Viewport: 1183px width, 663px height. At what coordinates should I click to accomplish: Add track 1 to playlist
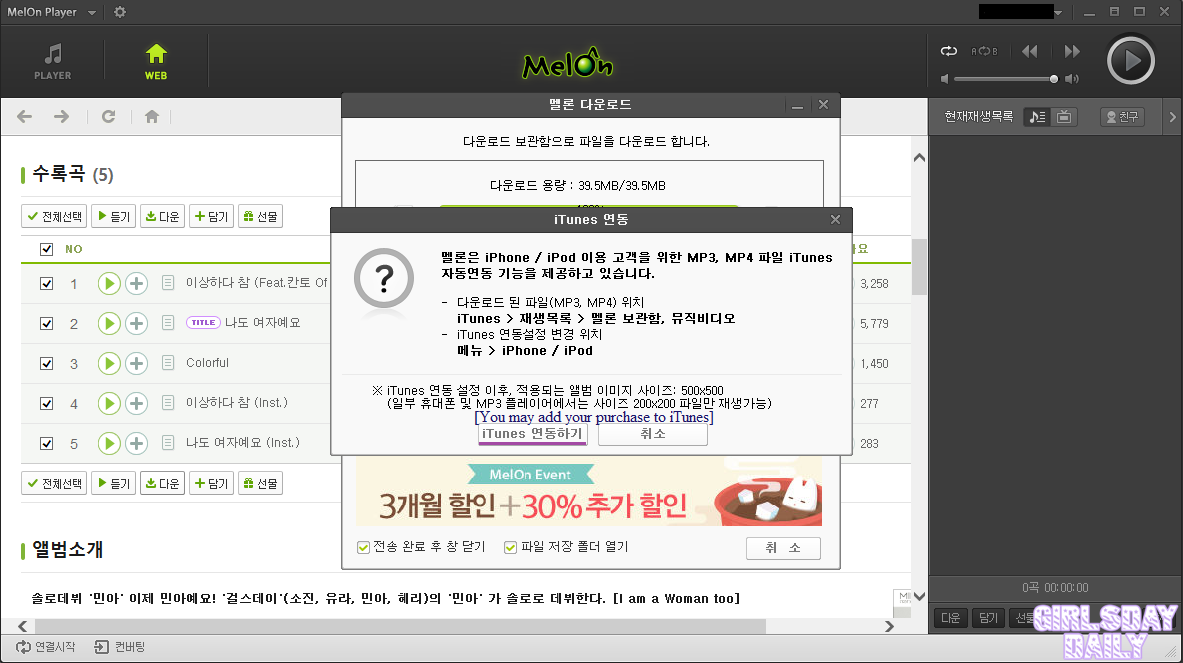(x=136, y=284)
